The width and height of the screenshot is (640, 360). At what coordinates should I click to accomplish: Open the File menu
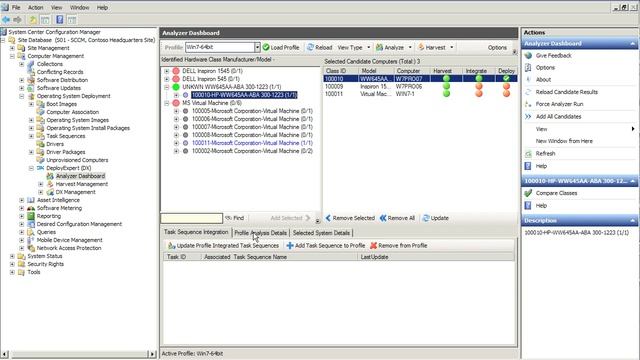point(16,7)
